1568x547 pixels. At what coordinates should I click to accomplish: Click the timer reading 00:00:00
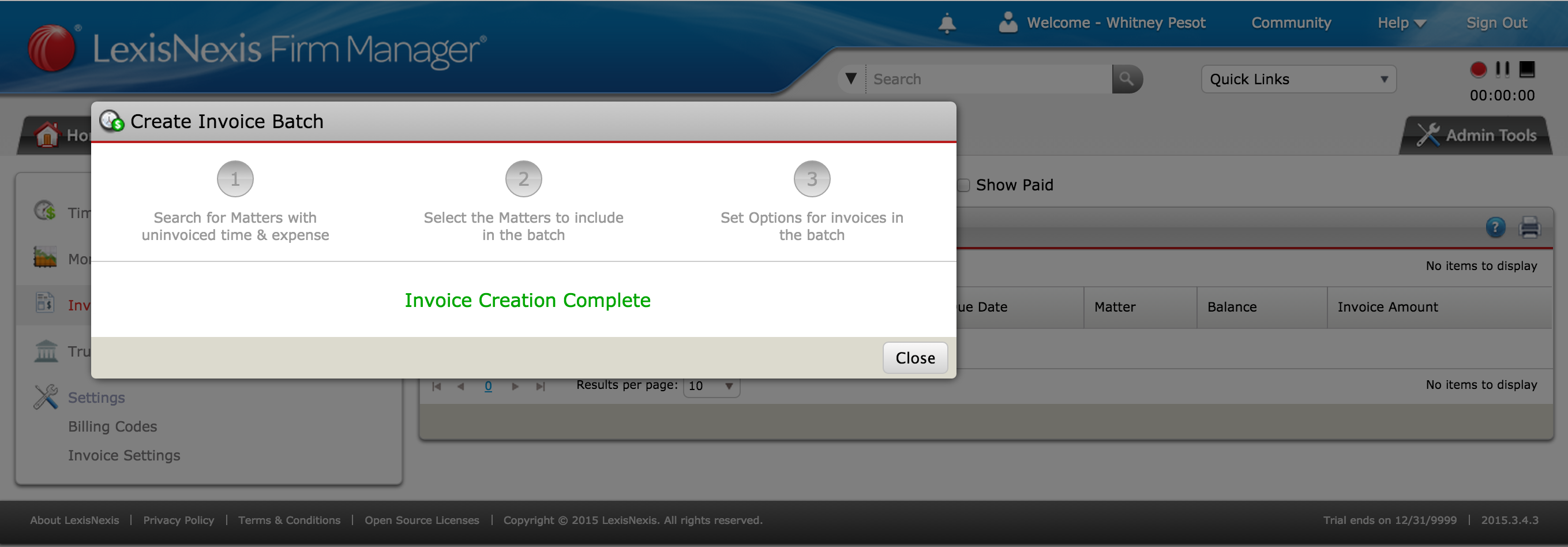(x=1502, y=96)
